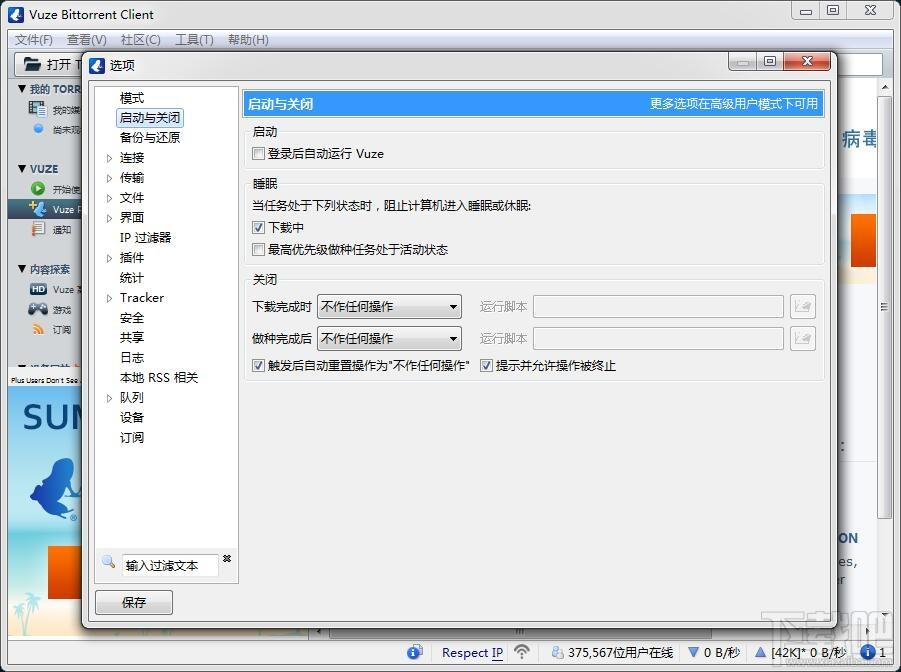The width and height of the screenshot is (901, 672).
Task: Select 设备 in options tree
Action: (x=132, y=417)
